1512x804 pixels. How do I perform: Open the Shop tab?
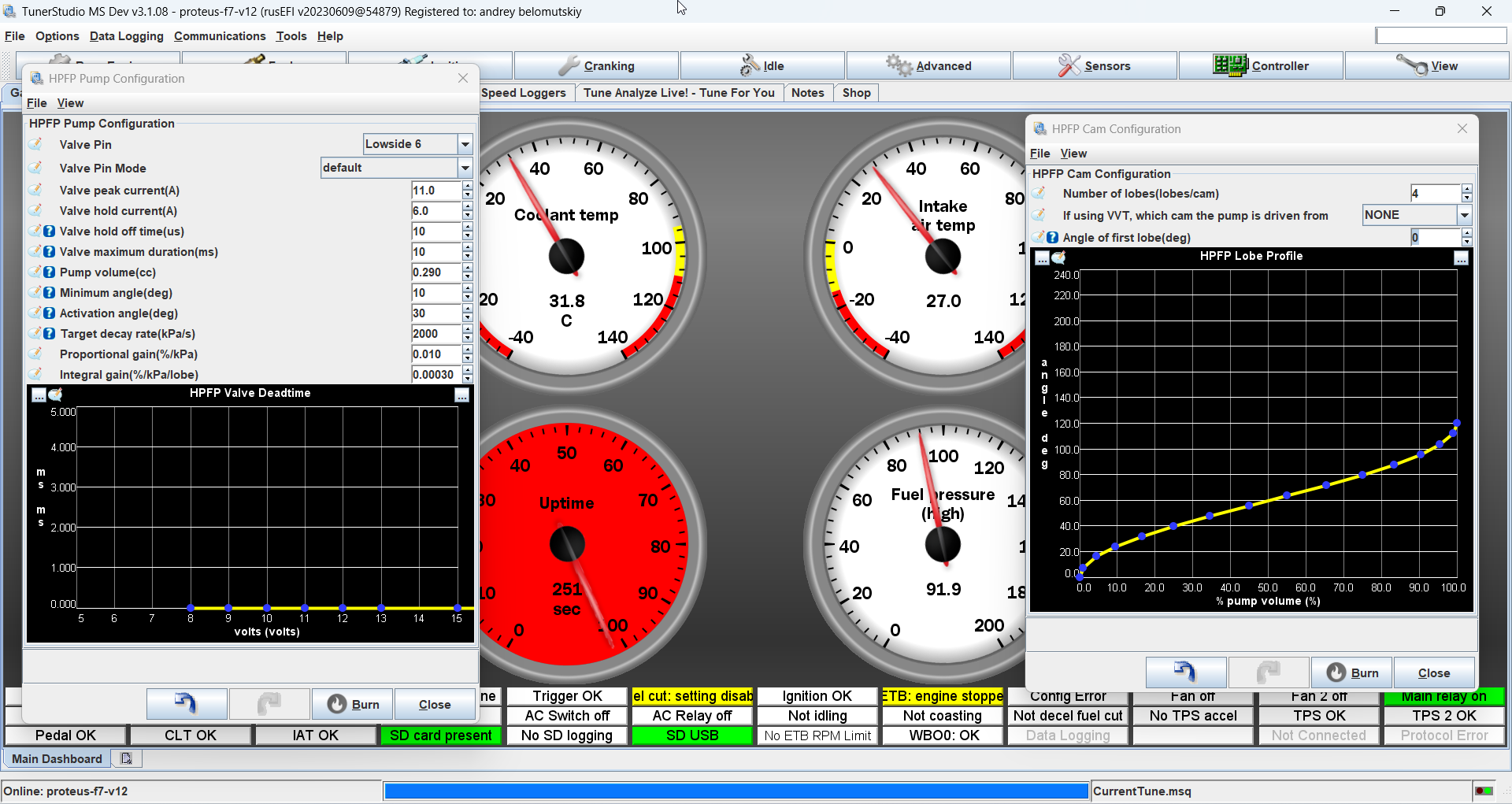click(857, 93)
